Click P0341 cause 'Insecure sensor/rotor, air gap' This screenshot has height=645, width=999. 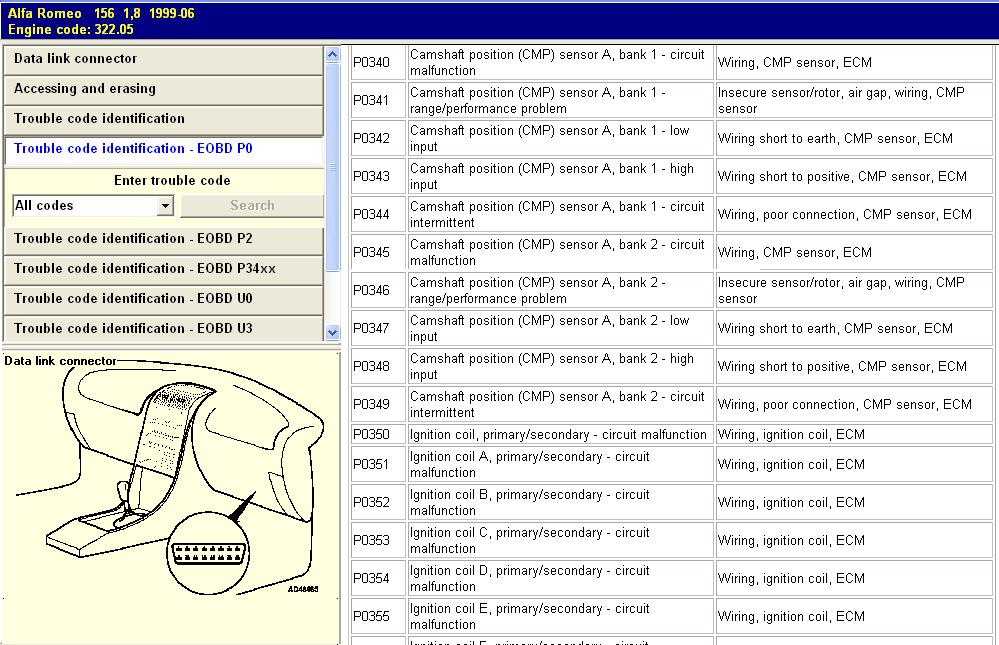854,101
